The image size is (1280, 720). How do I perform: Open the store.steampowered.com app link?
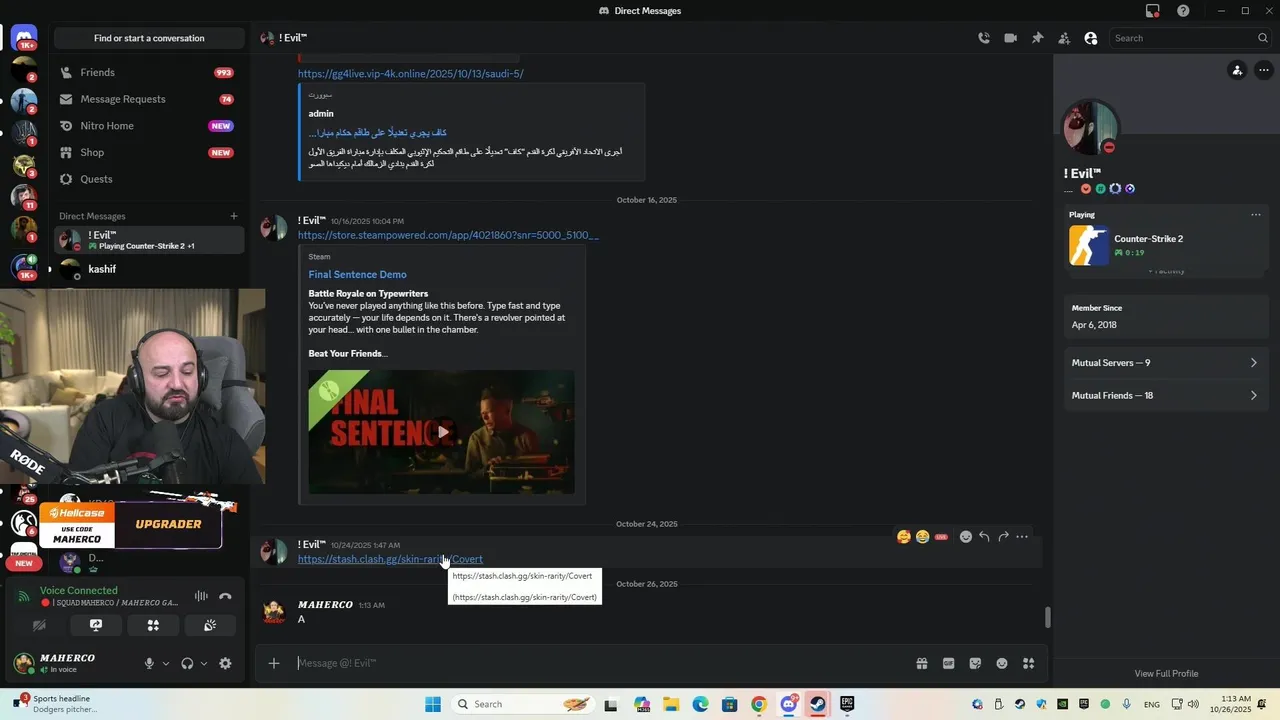pyautogui.click(x=448, y=235)
